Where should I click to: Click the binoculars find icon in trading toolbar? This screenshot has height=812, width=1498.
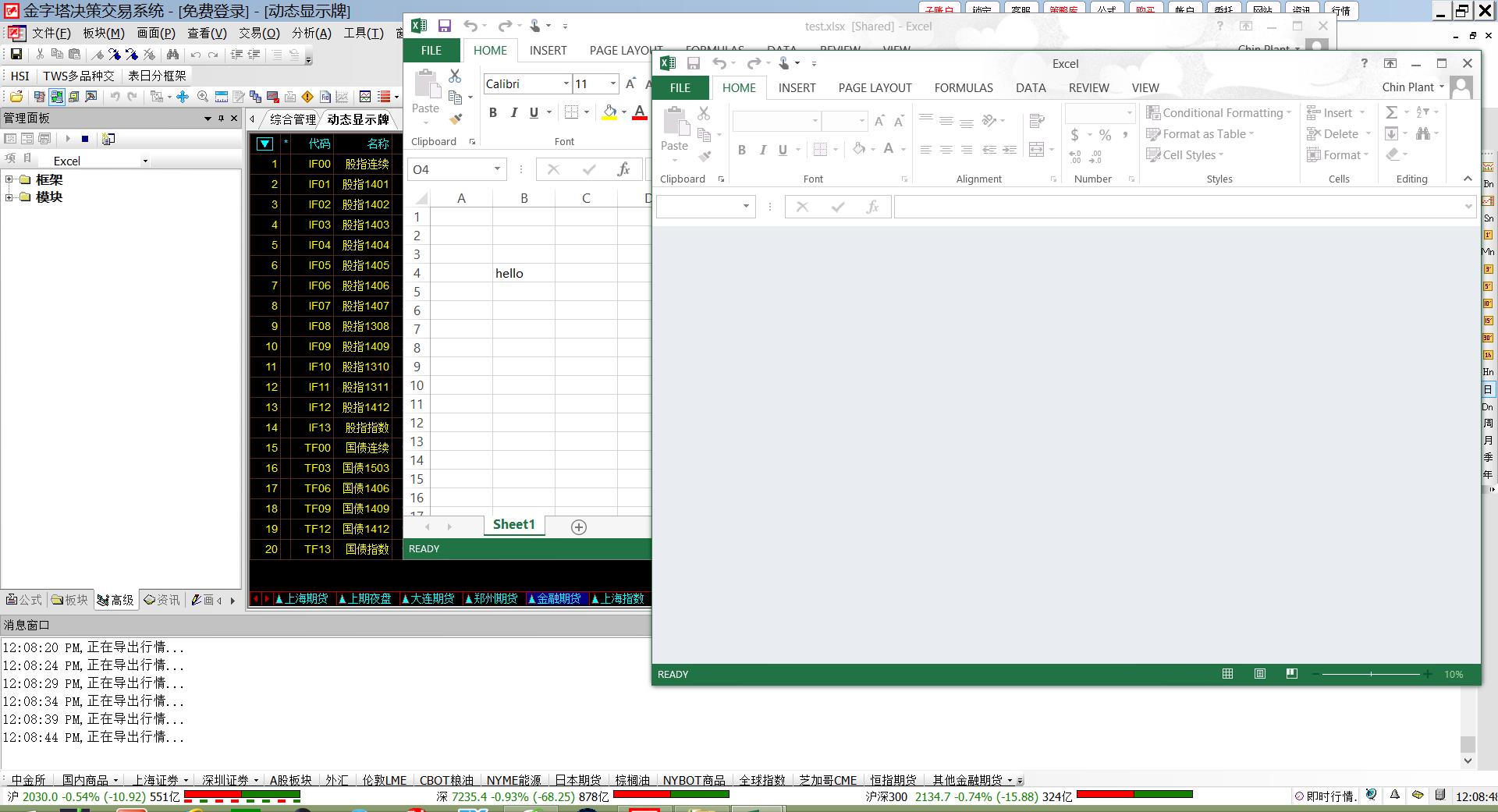click(x=172, y=55)
